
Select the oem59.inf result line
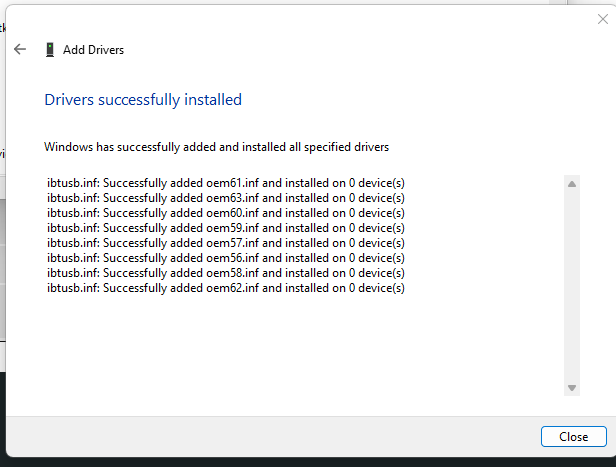[225, 228]
